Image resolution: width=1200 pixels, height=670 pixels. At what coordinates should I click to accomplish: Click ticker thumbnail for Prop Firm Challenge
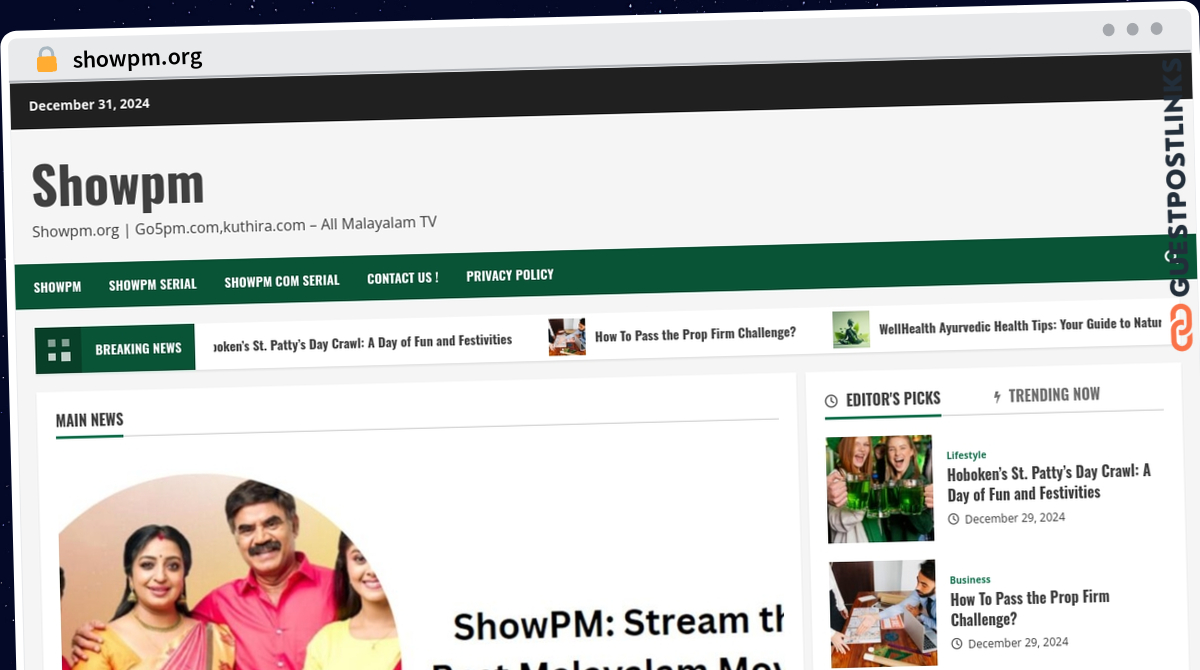coord(567,337)
